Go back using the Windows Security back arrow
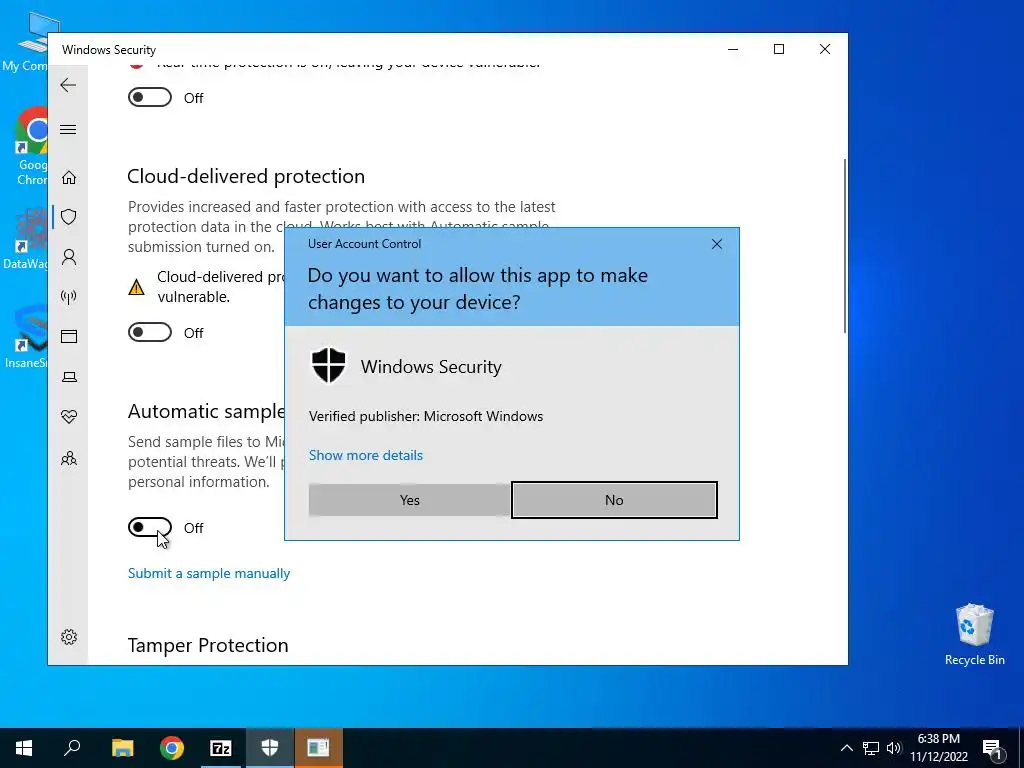Screen dimensions: 1024x768 coord(68,85)
